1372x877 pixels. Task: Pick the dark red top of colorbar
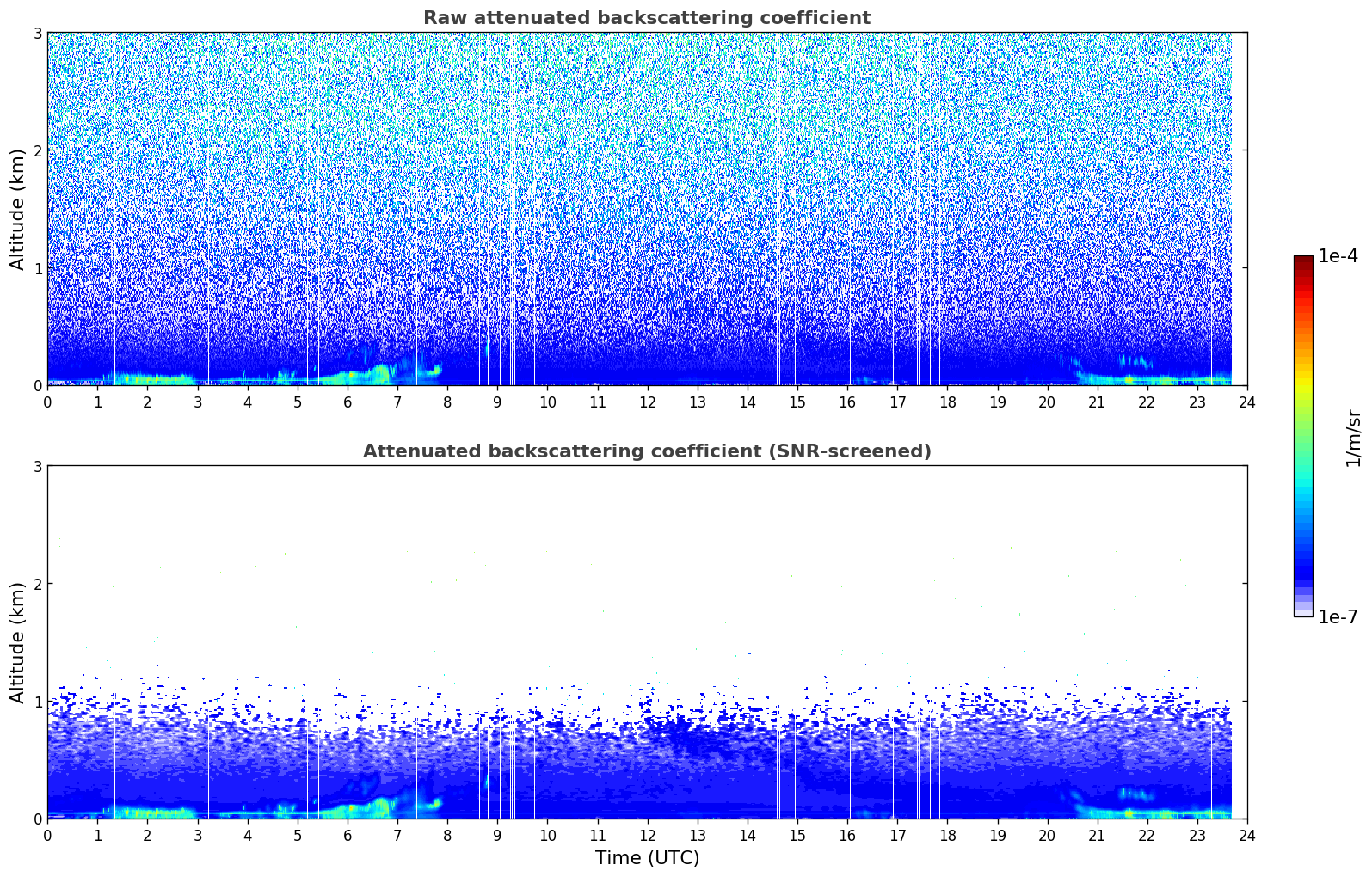point(1302,261)
